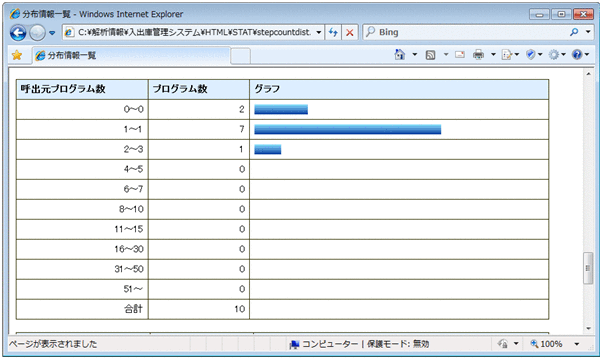Screen dimensions: 603x360
Task: Click the 2~3 range cell
Action: 82,149
